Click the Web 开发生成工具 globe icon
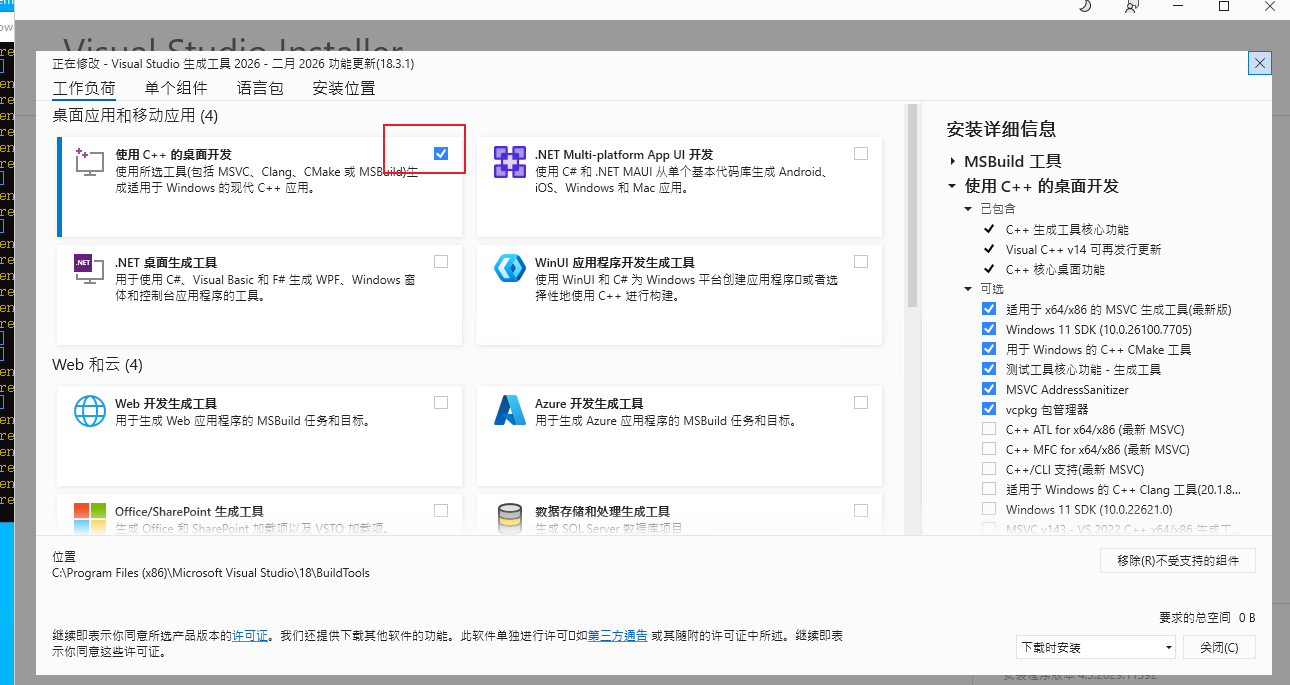The height and width of the screenshot is (685, 1290). point(89,410)
